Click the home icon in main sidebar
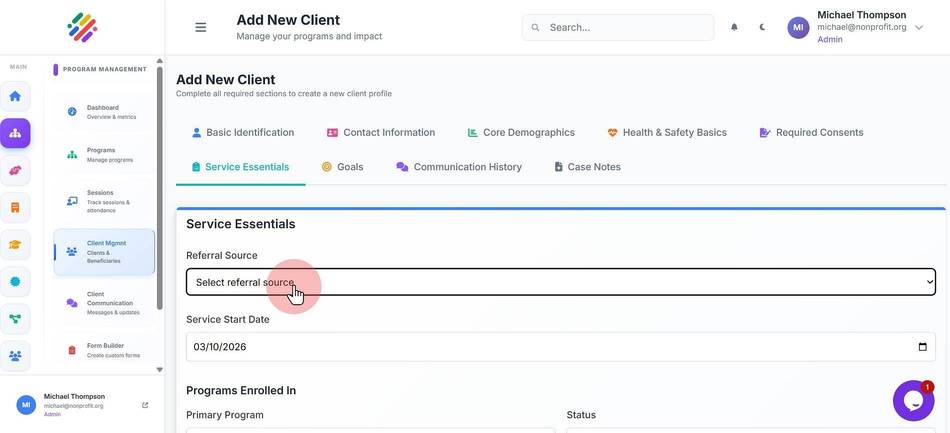 pos(15,96)
